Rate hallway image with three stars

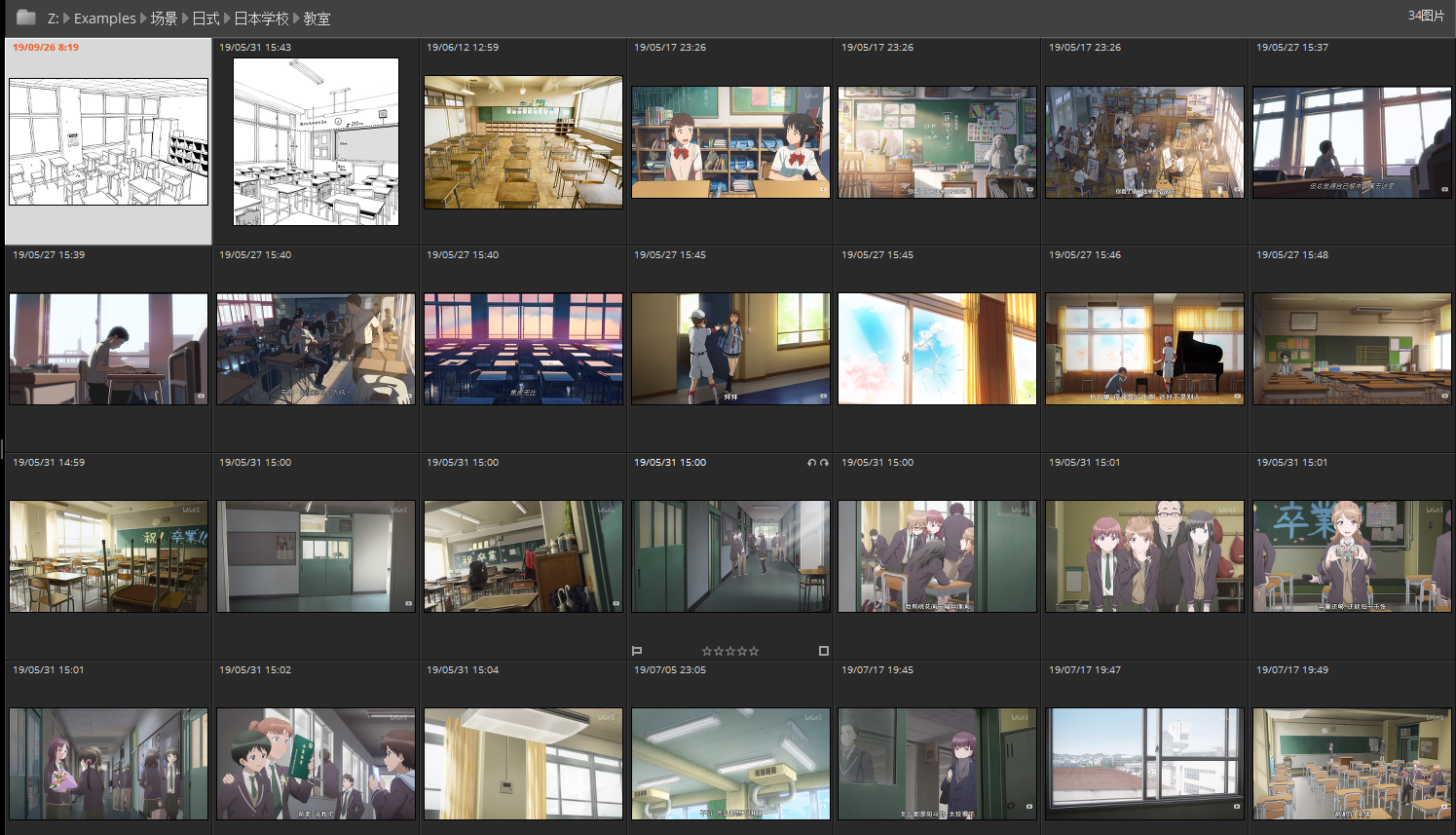click(730, 651)
